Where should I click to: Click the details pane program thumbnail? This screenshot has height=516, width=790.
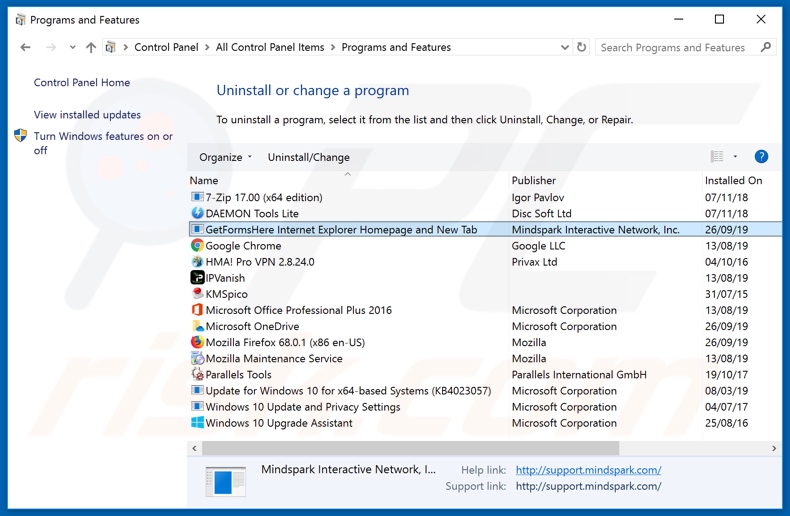[225, 482]
